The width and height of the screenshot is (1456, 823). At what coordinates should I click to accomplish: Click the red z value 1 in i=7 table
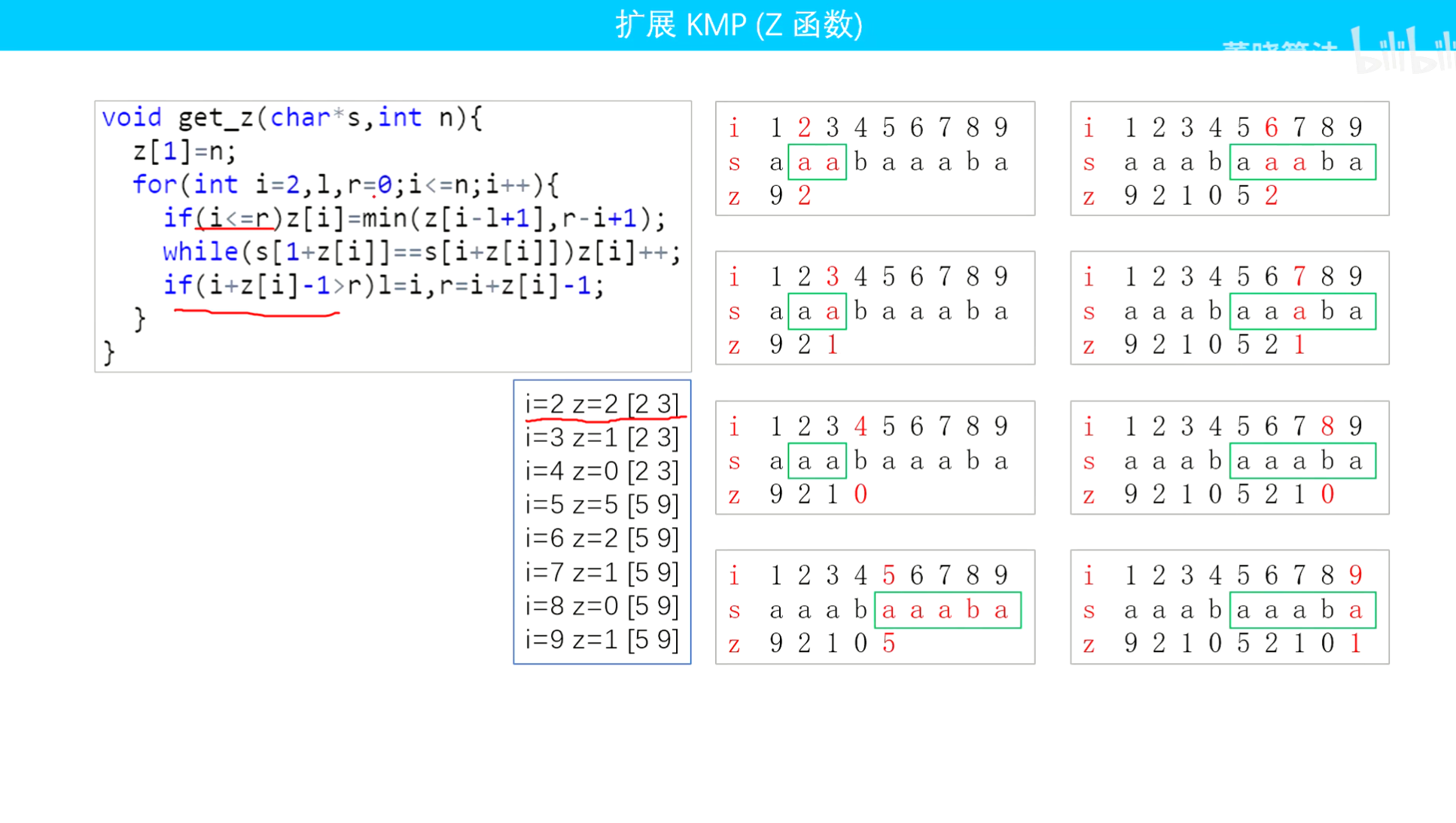coord(1299,345)
